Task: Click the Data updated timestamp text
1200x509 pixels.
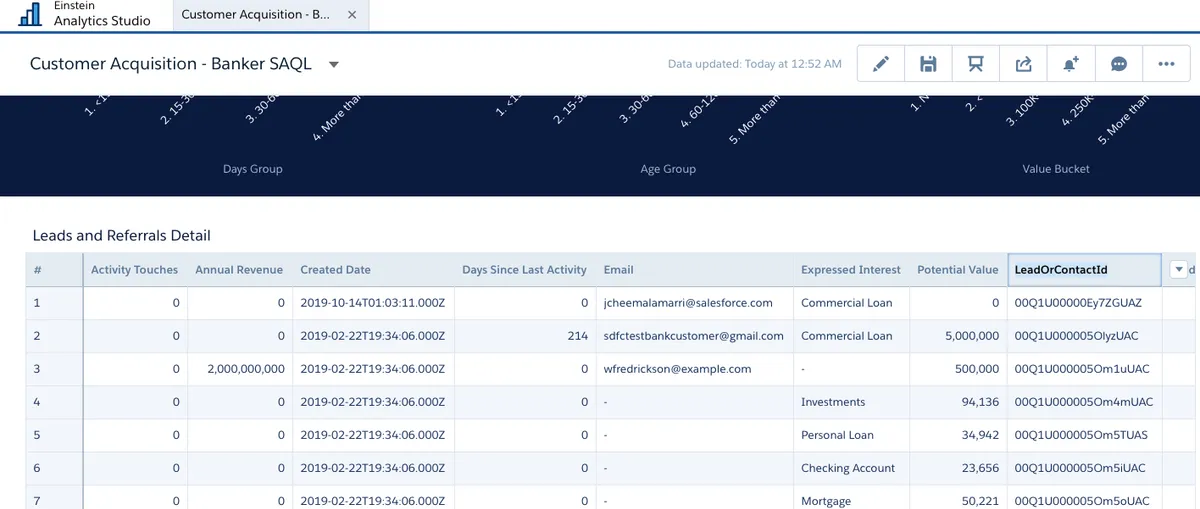Action: [755, 64]
